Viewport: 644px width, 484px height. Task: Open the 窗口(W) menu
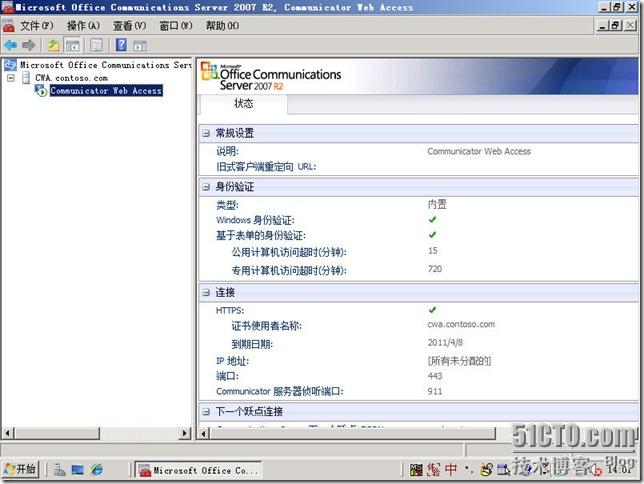pyautogui.click(x=176, y=26)
